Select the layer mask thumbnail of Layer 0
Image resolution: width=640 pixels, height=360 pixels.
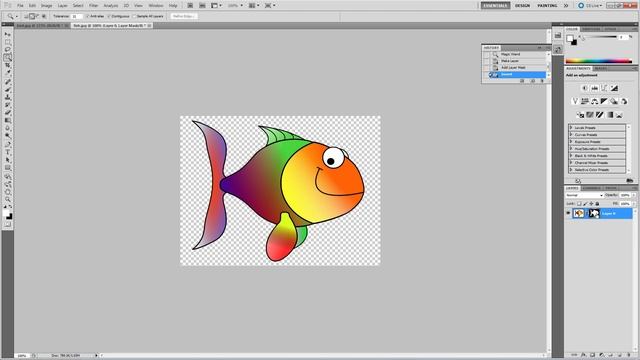(594, 213)
